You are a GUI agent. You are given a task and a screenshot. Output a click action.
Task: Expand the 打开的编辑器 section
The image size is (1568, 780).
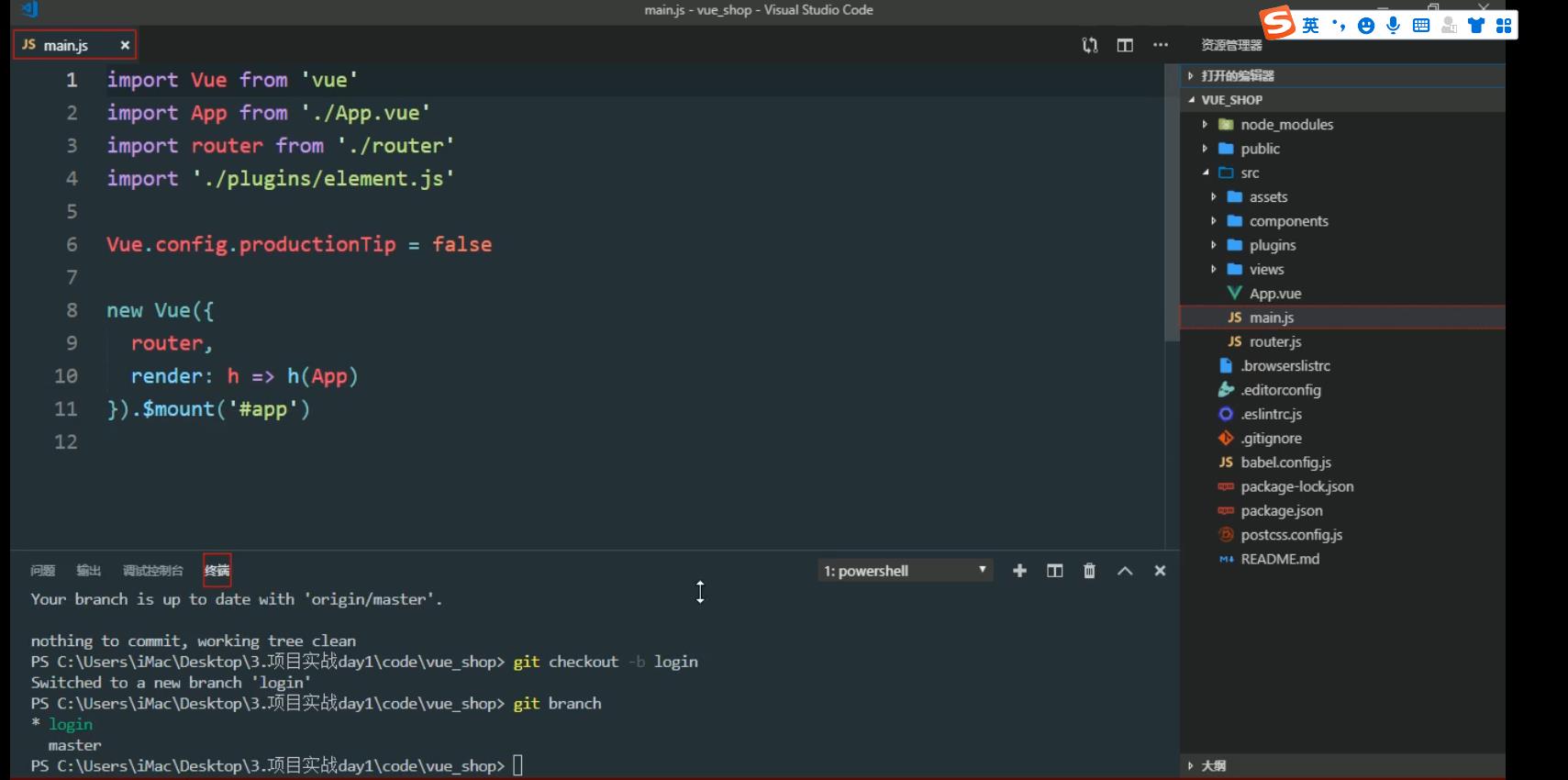[1342, 75]
